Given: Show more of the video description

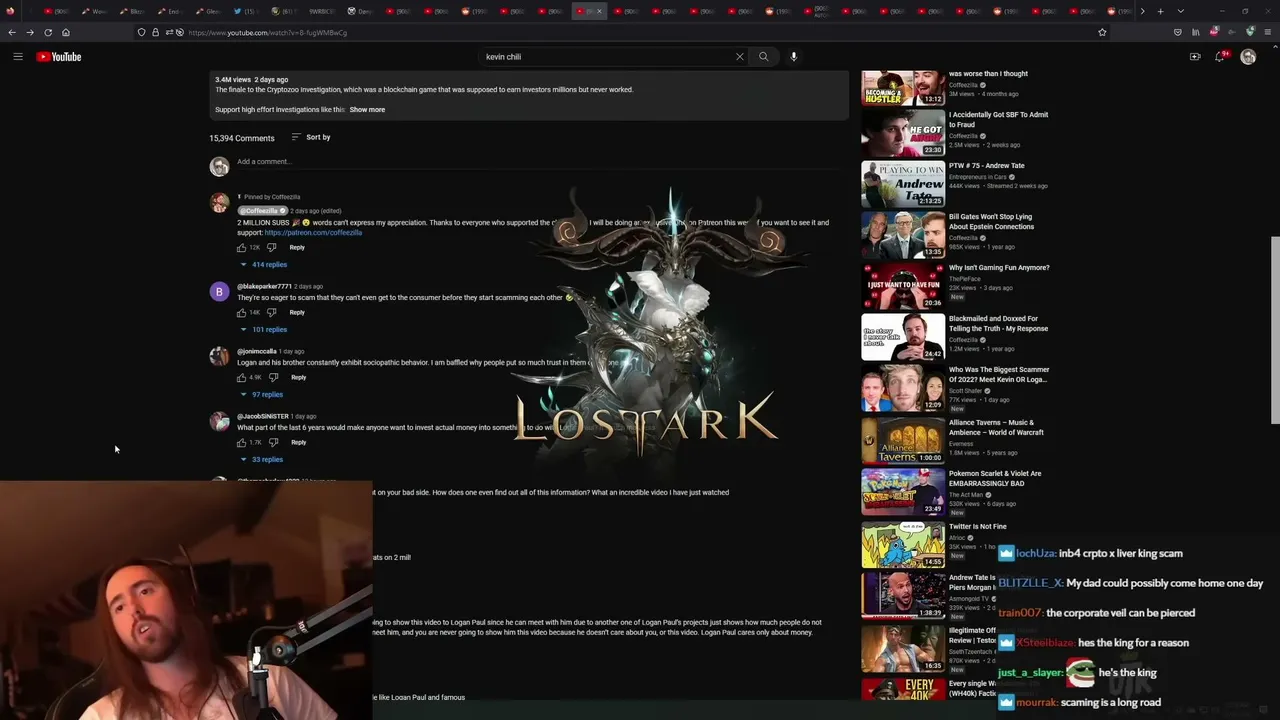Looking at the screenshot, I should coord(367,109).
